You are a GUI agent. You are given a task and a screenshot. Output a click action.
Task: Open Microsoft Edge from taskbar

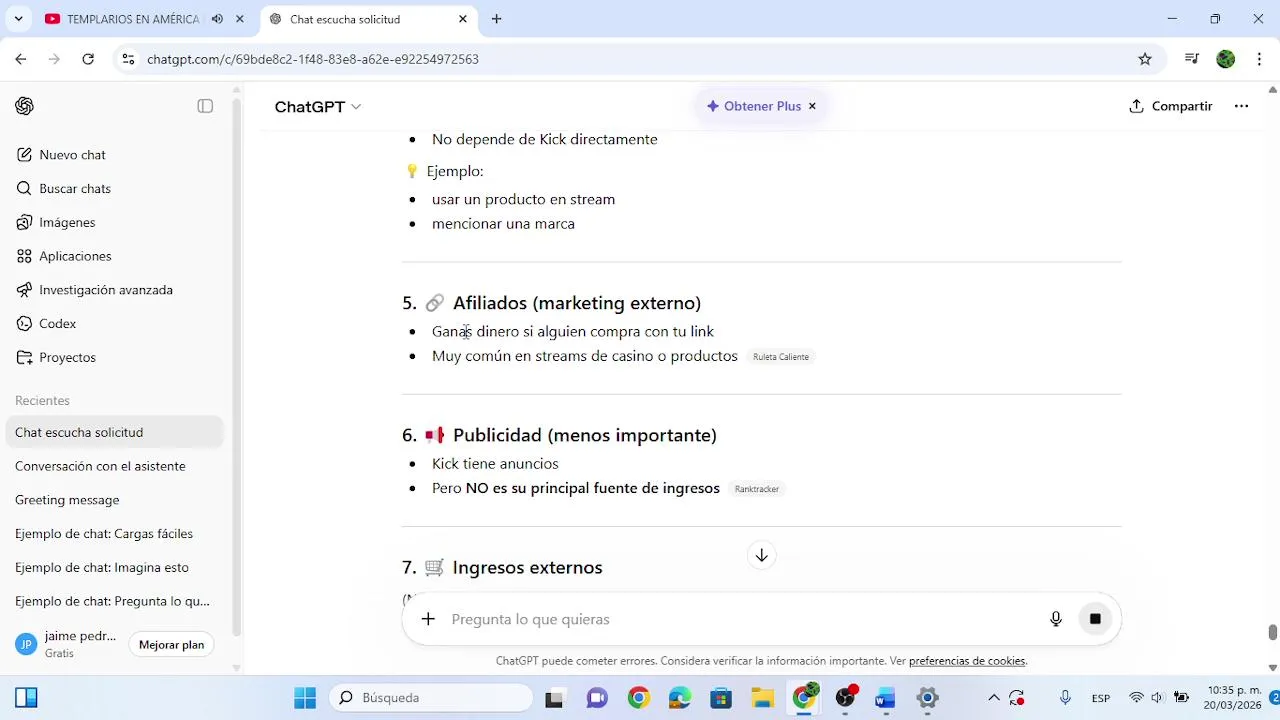click(x=679, y=698)
